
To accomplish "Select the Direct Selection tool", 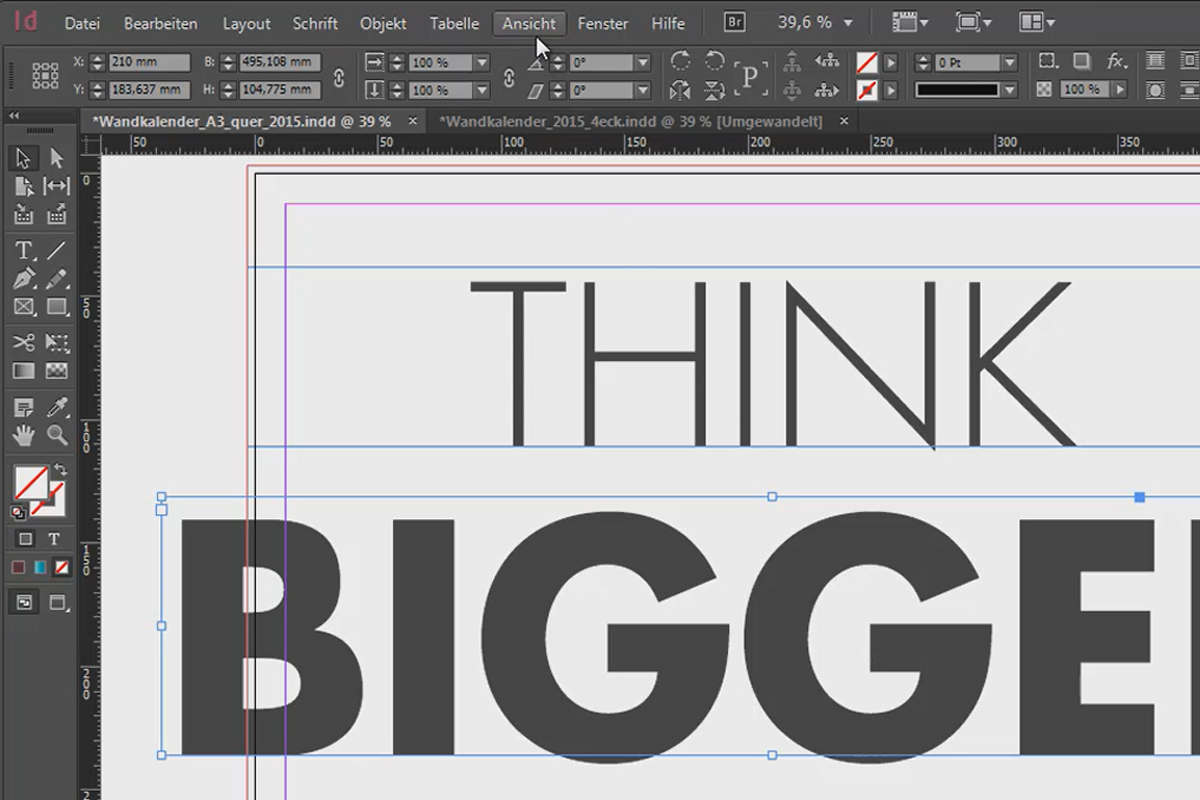I will [x=57, y=158].
